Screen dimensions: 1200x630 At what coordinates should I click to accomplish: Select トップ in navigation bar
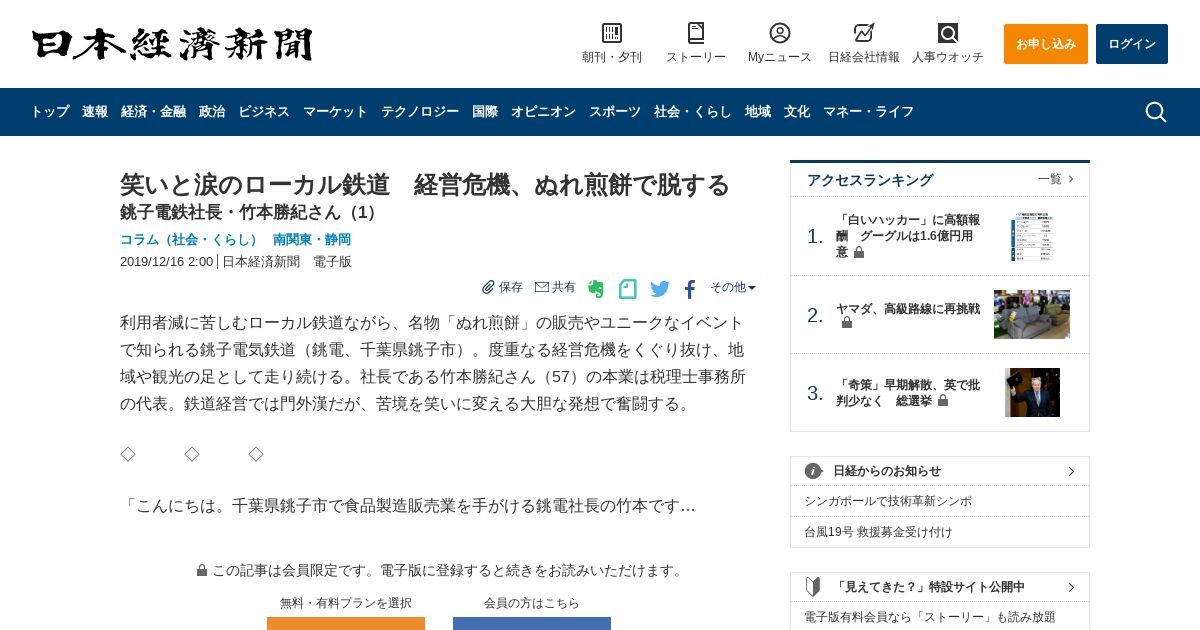[x=50, y=112]
